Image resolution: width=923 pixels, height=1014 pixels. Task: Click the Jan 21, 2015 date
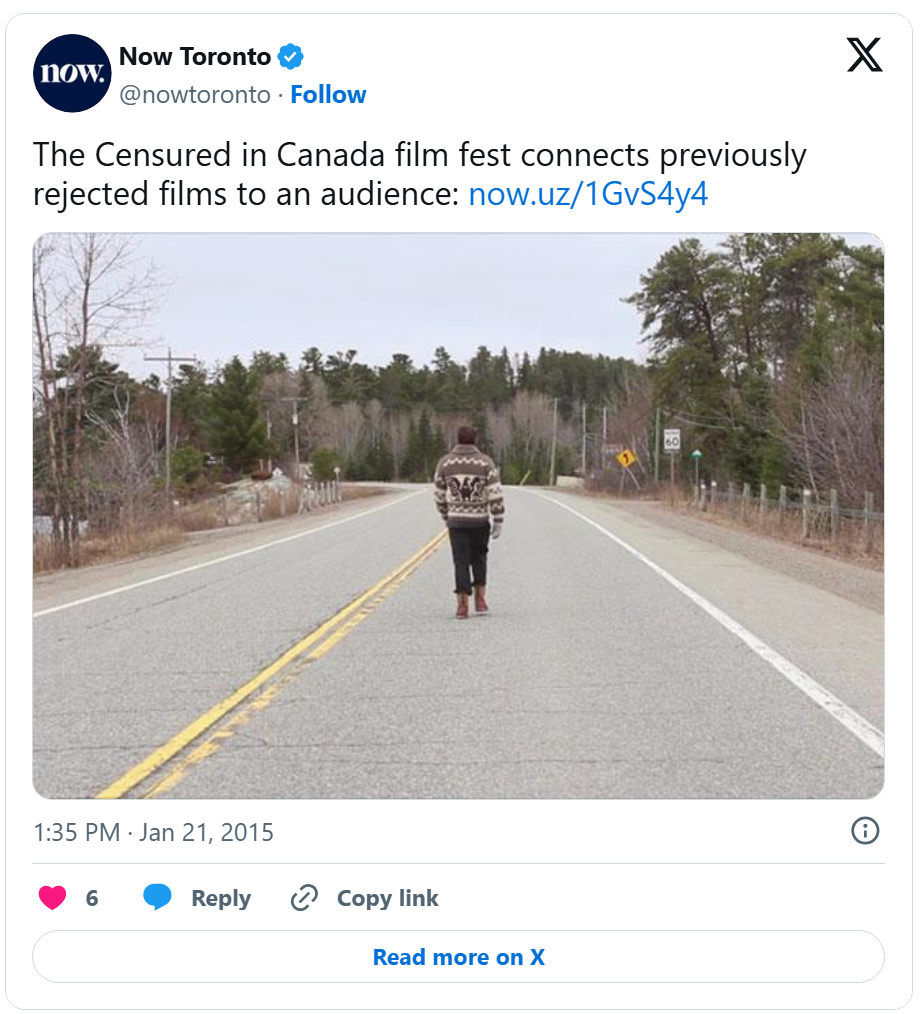click(206, 832)
